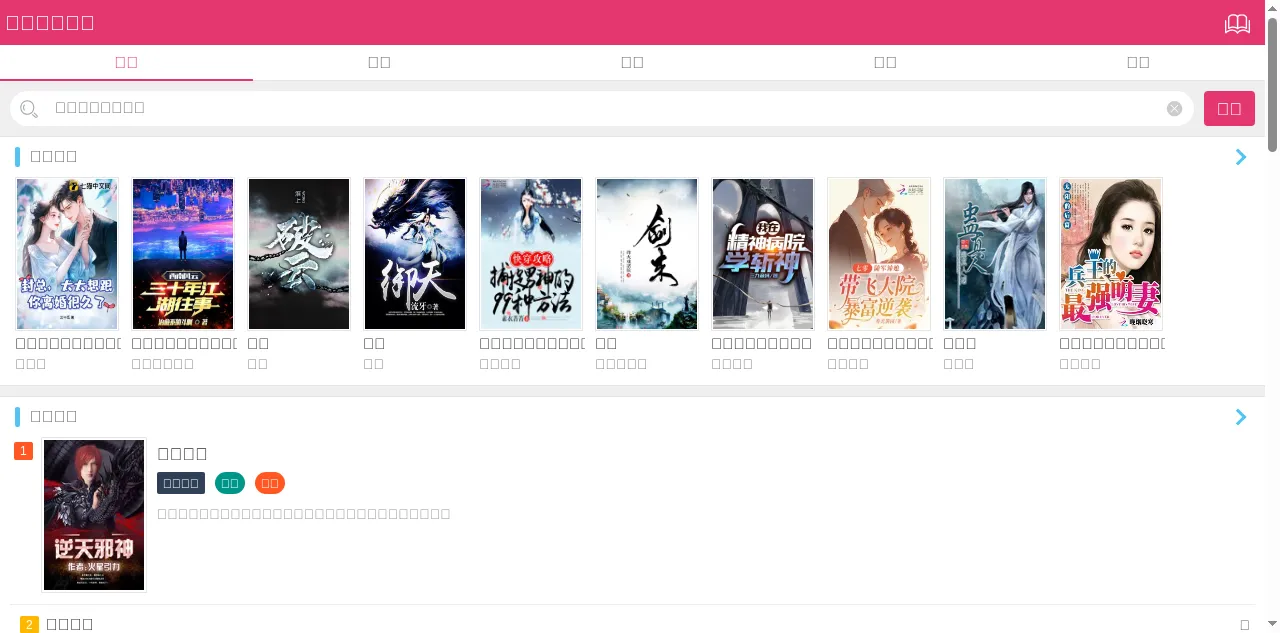Click the magnifier icon in the search bar

(29, 109)
